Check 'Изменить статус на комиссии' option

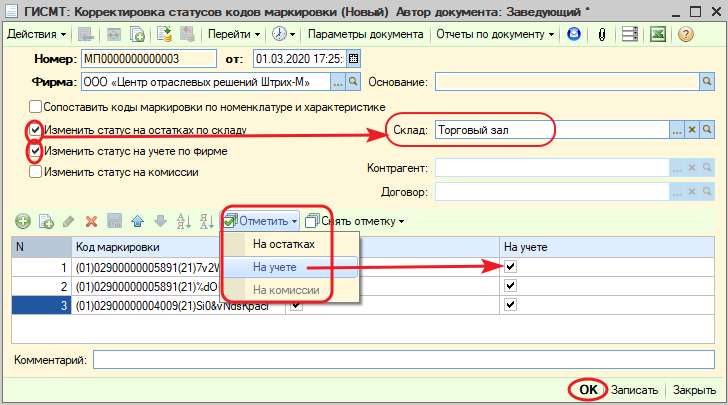coord(36,171)
